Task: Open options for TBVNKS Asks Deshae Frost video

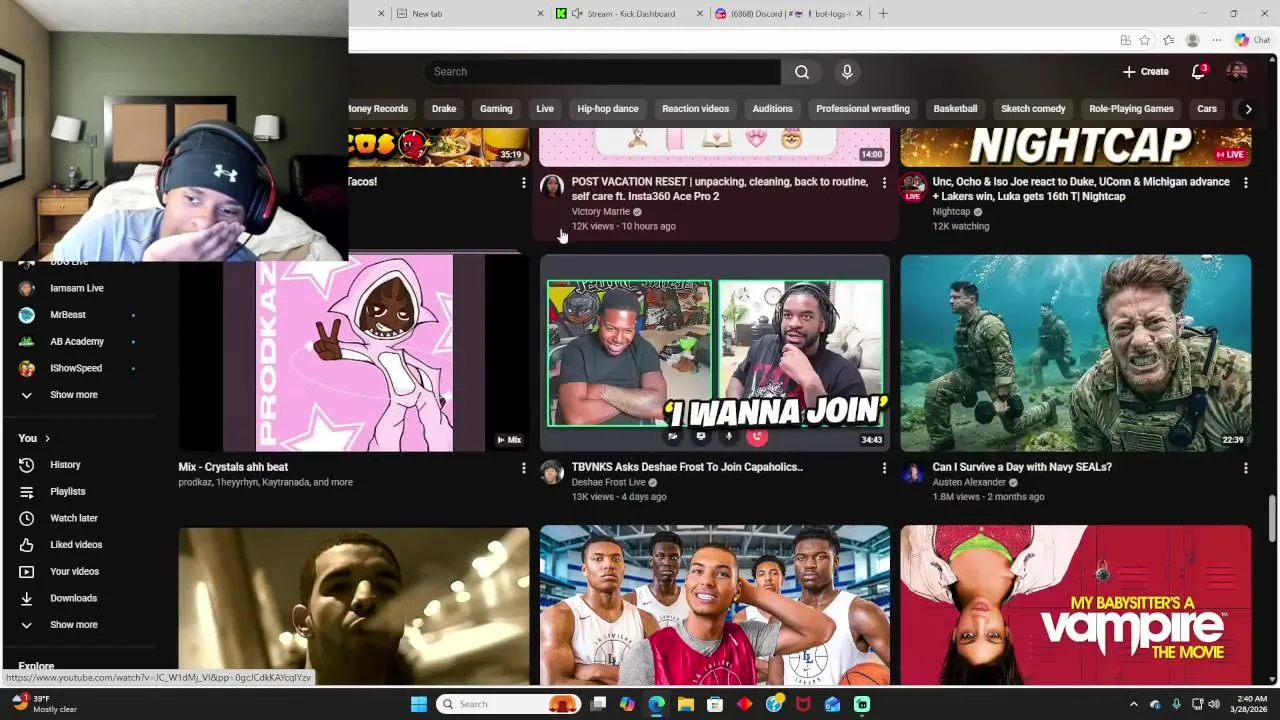Action: (x=884, y=468)
